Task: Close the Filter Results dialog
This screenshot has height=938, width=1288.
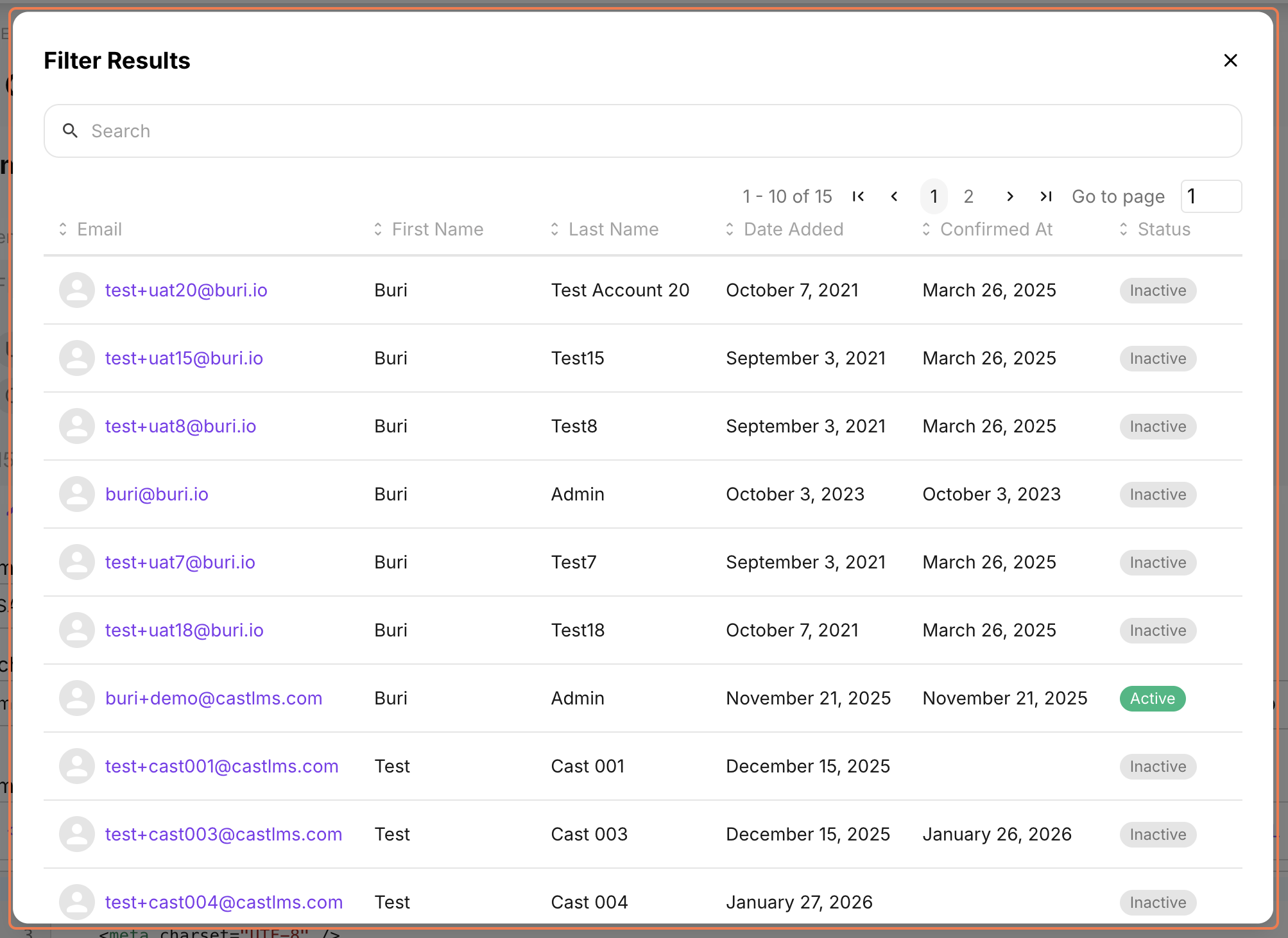Action: pos(1230,60)
